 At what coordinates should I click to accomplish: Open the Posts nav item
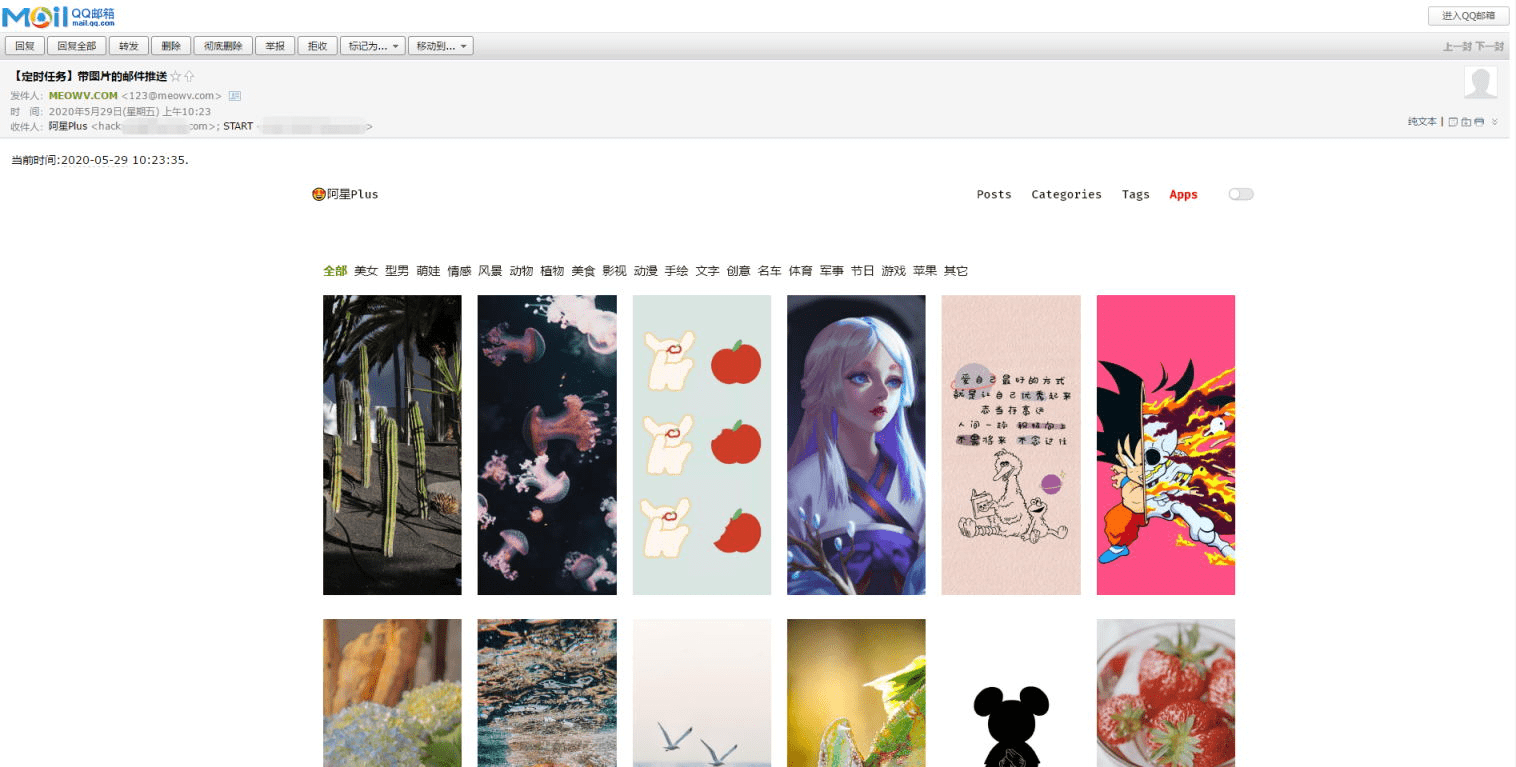pyautogui.click(x=994, y=194)
